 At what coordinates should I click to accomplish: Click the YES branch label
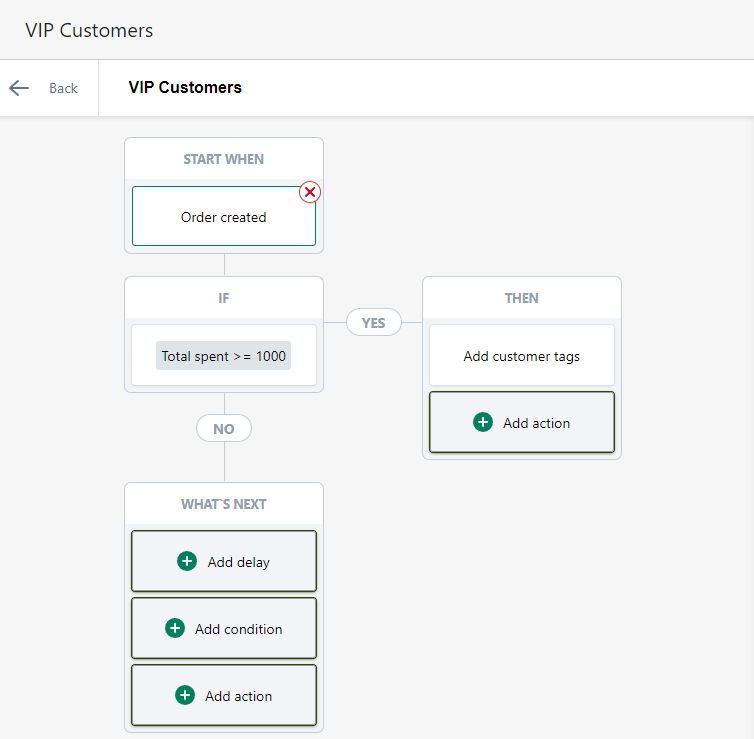pyautogui.click(x=374, y=323)
